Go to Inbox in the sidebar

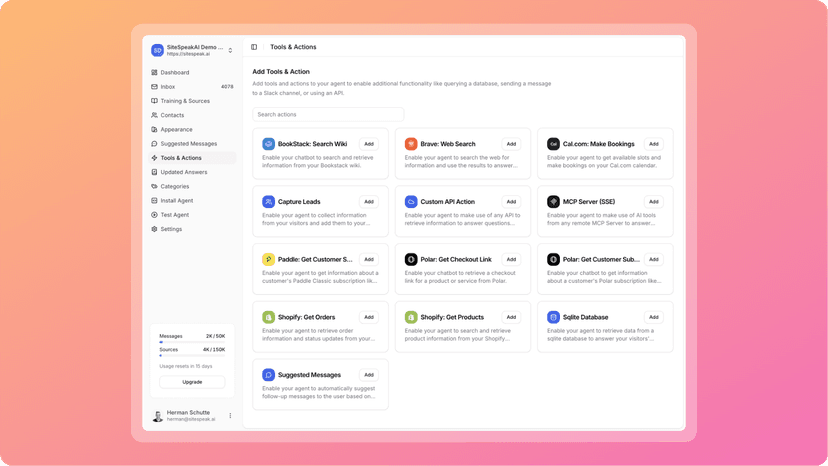coord(192,87)
